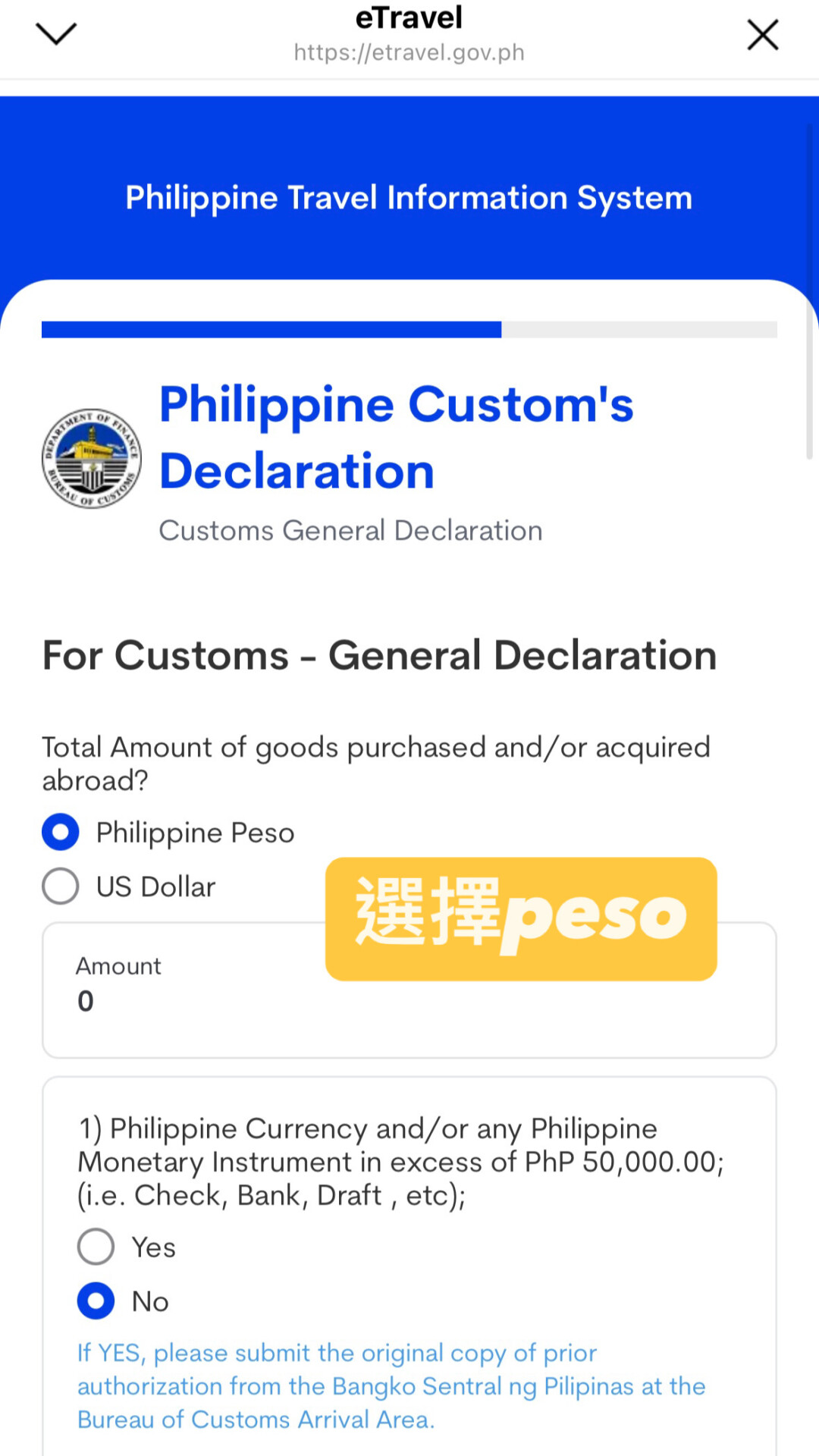Tap the eTravel page title
Image resolution: width=819 pixels, height=1456 pixels.
click(409, 18)
